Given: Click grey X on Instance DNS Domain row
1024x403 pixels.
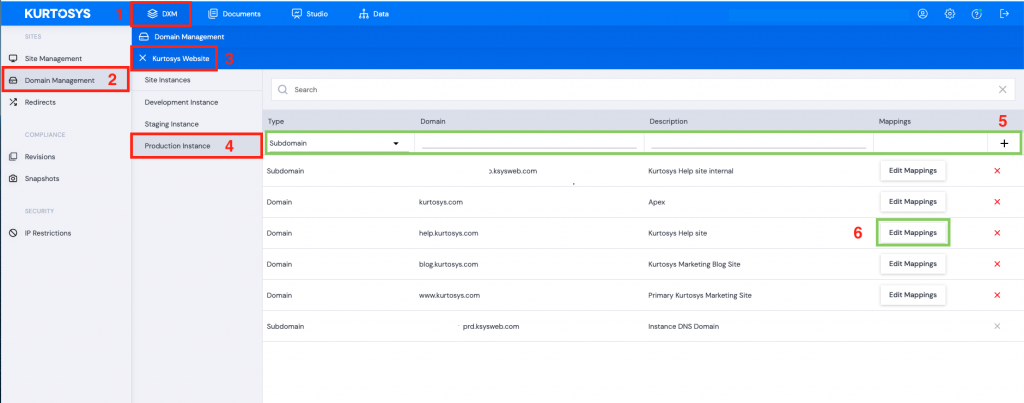Looking at the screenshot, I should [997, 326].
